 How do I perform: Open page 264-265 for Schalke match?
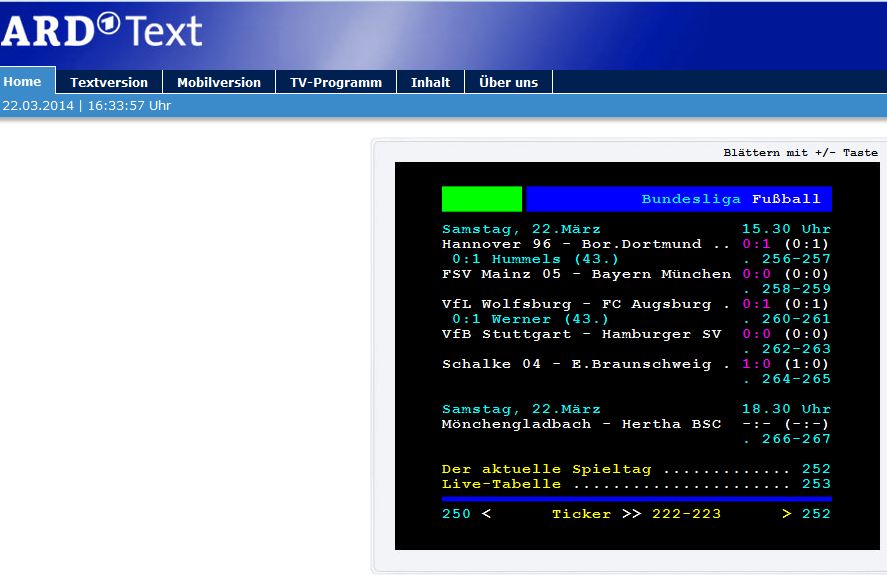[x=796, y=379]
